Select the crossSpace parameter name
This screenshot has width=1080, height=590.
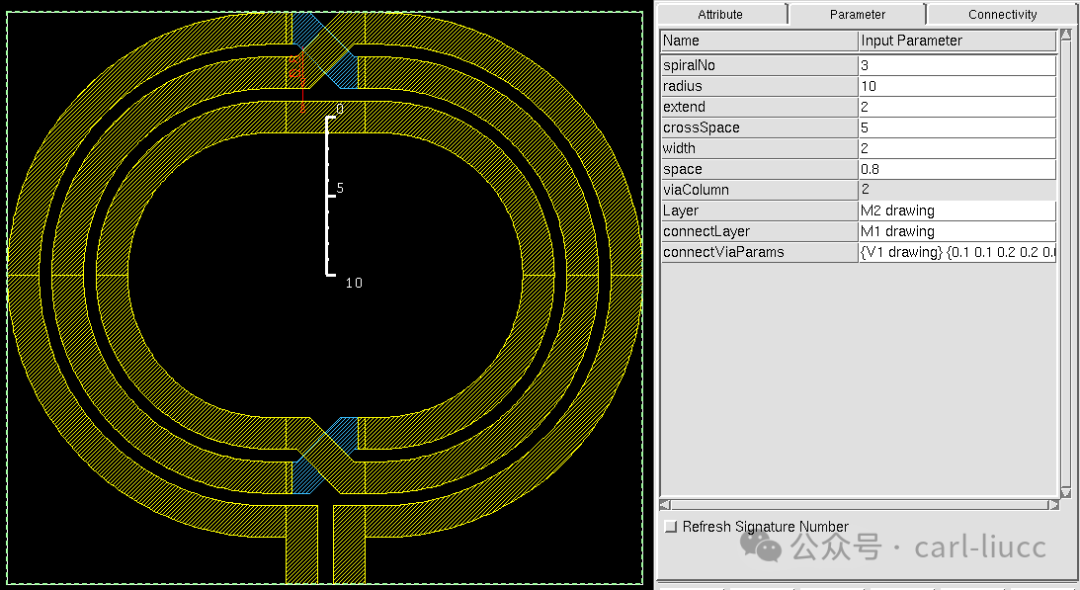(x=759, y=127)
